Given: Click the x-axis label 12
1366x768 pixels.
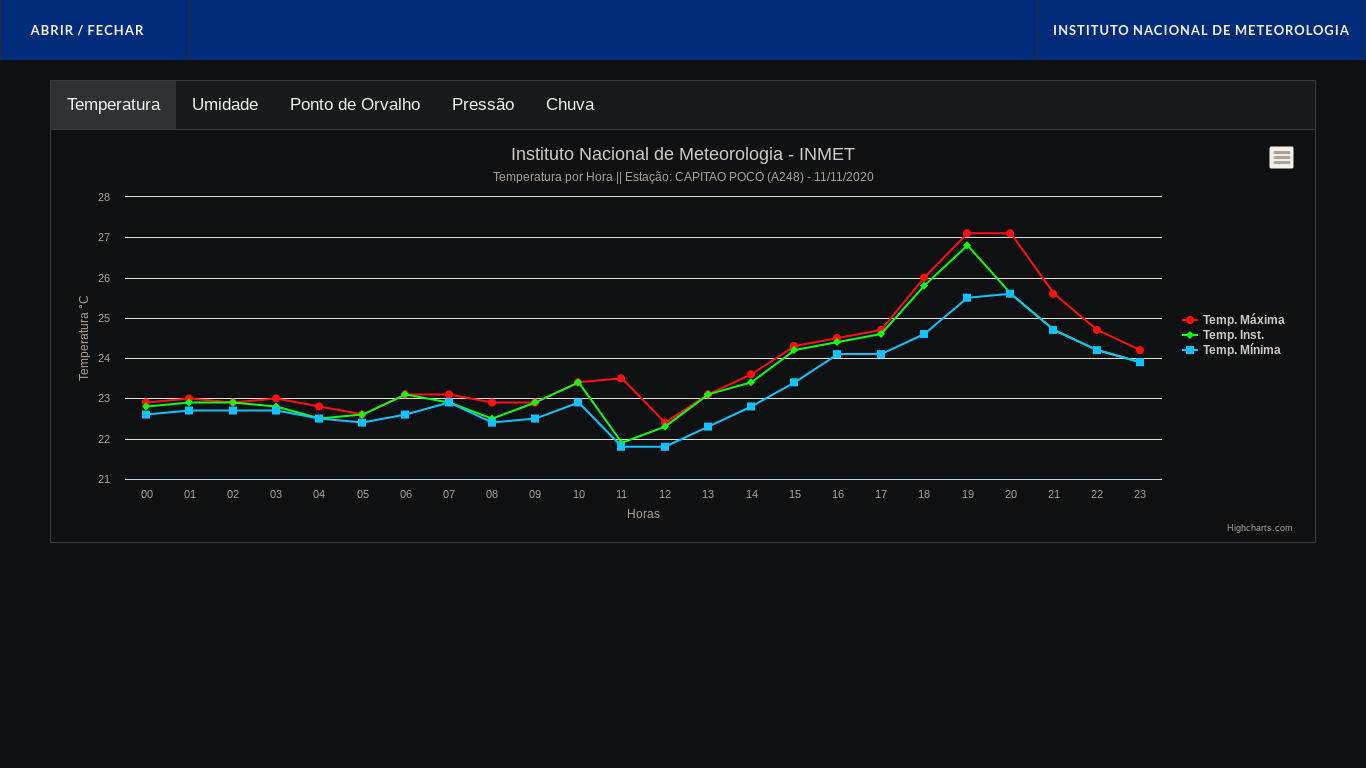Looking at the screenshot, I should (x=665, y=495).
